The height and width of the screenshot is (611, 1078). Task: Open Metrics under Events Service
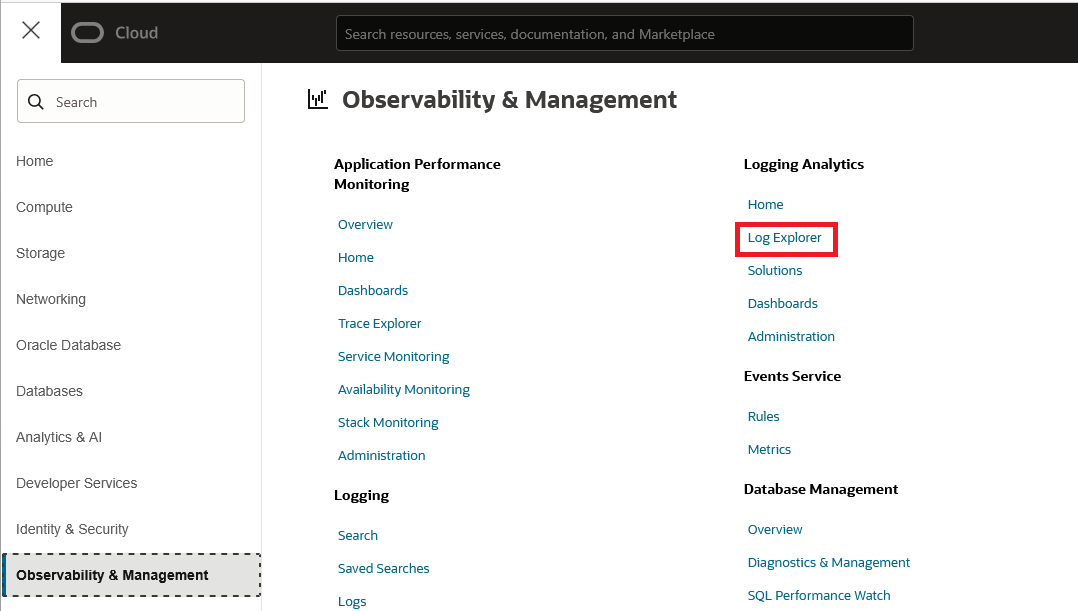(x=769, y=449)
